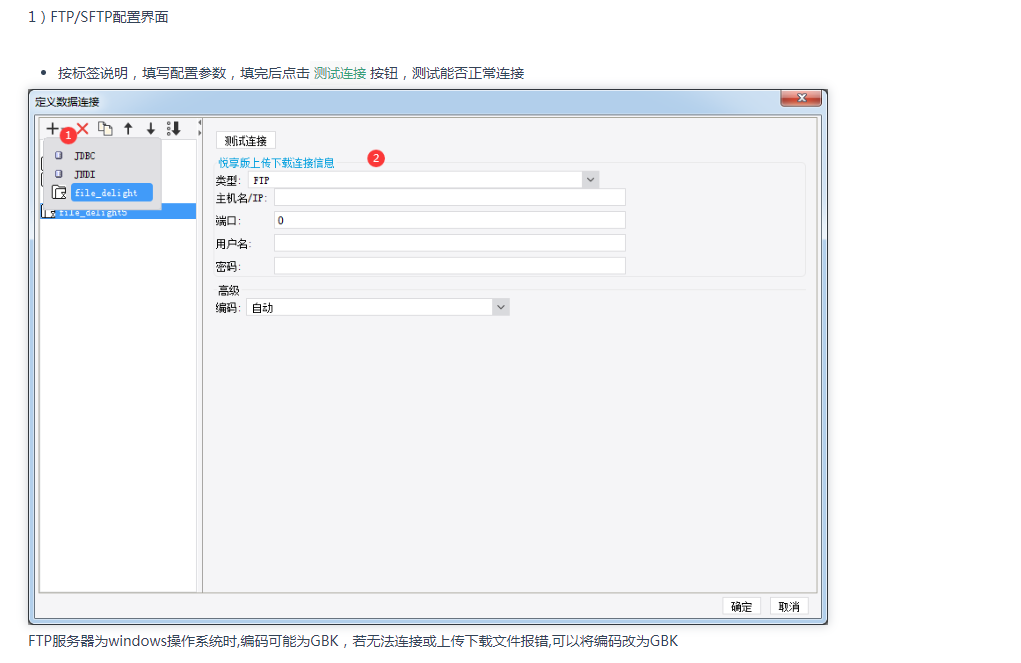
Task: Click the red X delete-connection icon
Action: point(83,128)
